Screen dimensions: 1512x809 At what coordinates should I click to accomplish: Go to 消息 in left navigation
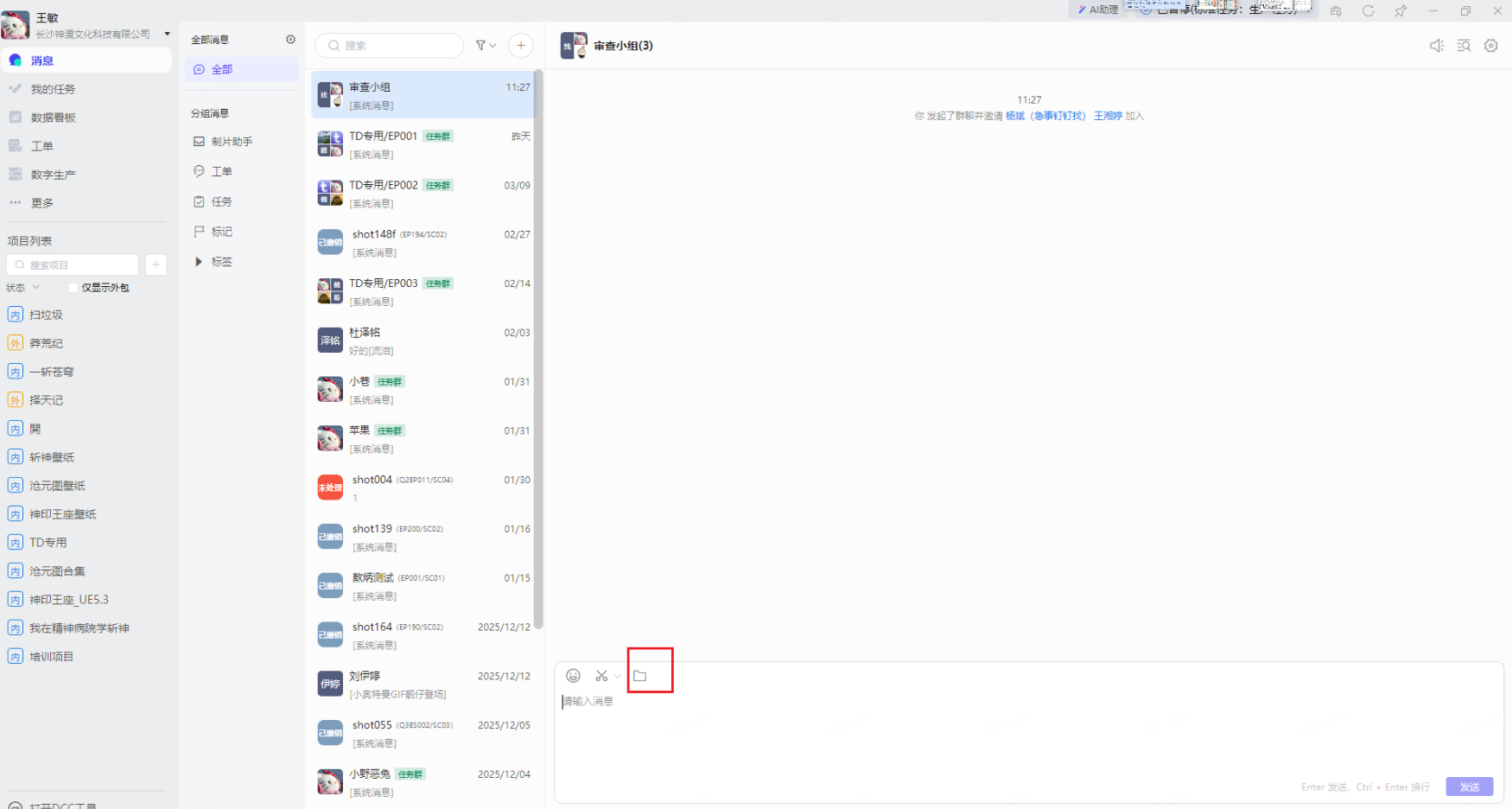point(86,61)
